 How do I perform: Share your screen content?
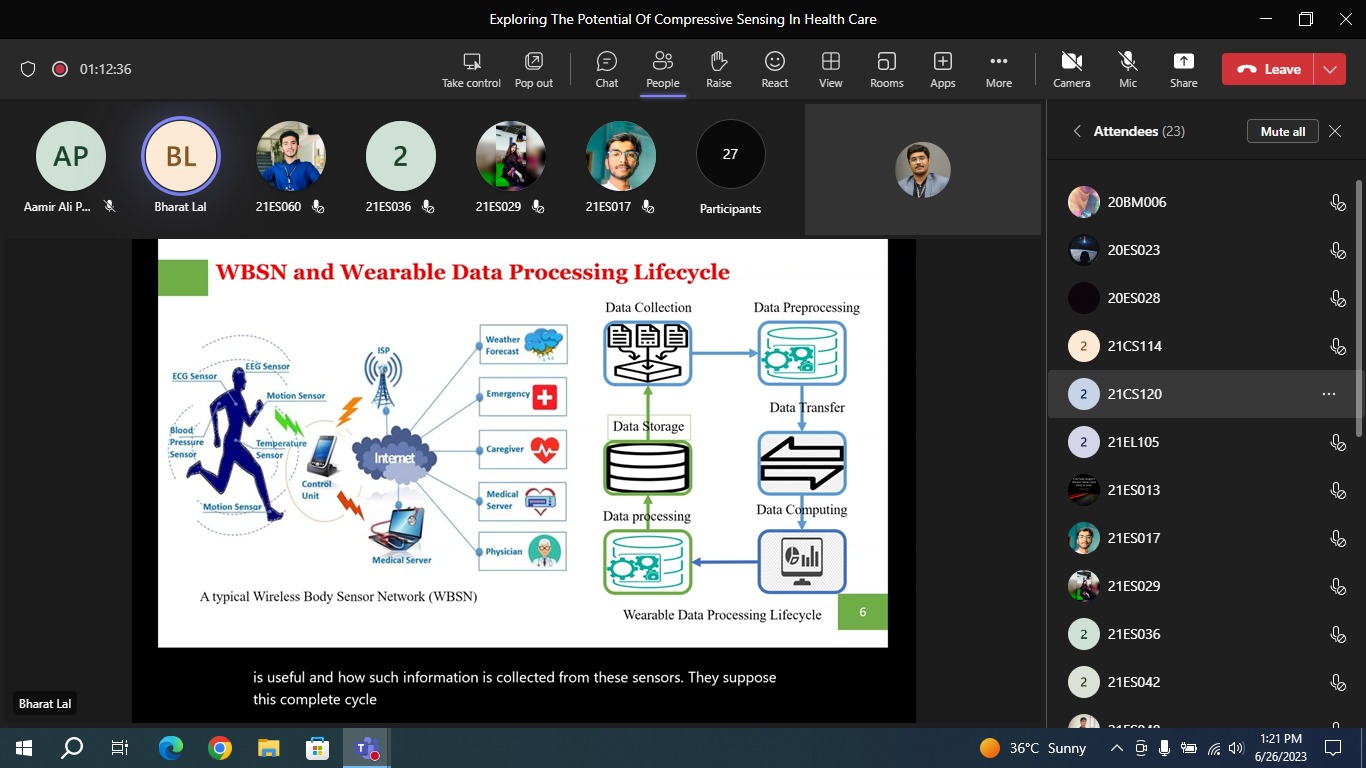[x=1184, y=69]
